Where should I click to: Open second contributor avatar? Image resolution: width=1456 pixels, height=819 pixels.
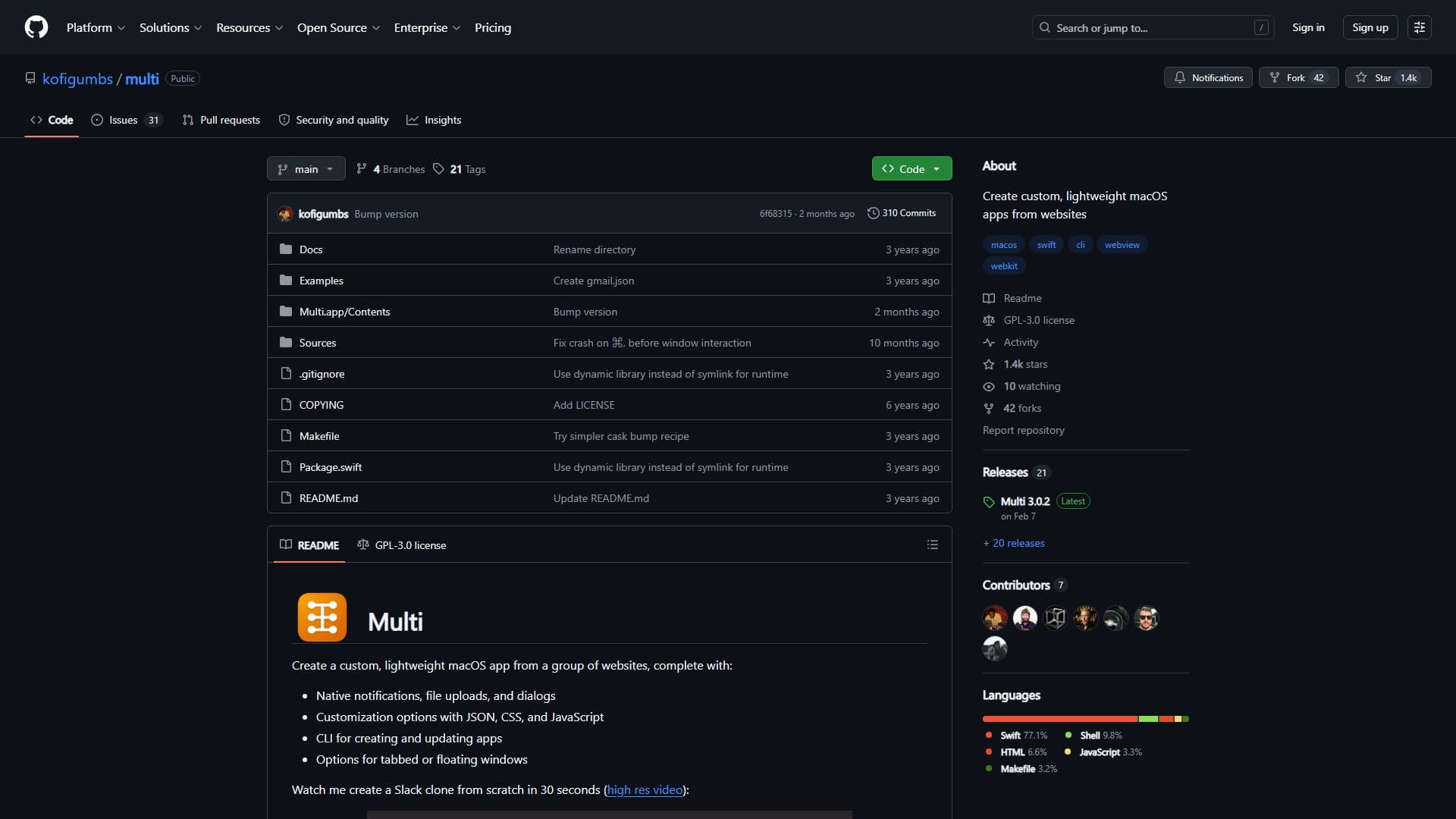[1025, 618]
